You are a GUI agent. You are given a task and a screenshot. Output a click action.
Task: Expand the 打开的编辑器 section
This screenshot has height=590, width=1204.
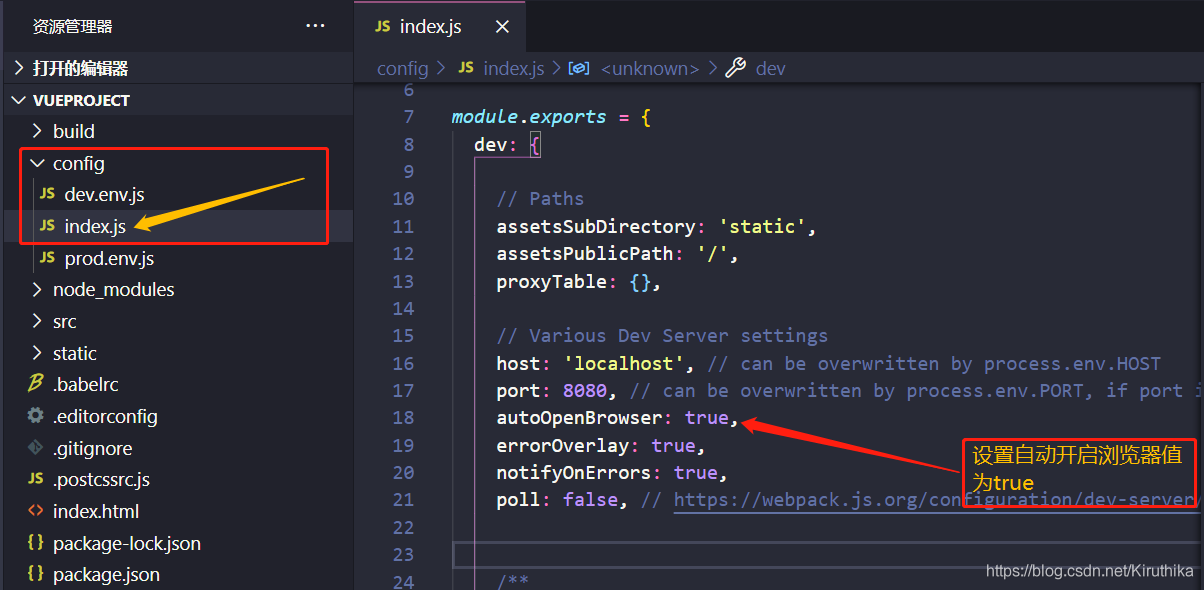[178, 68]
